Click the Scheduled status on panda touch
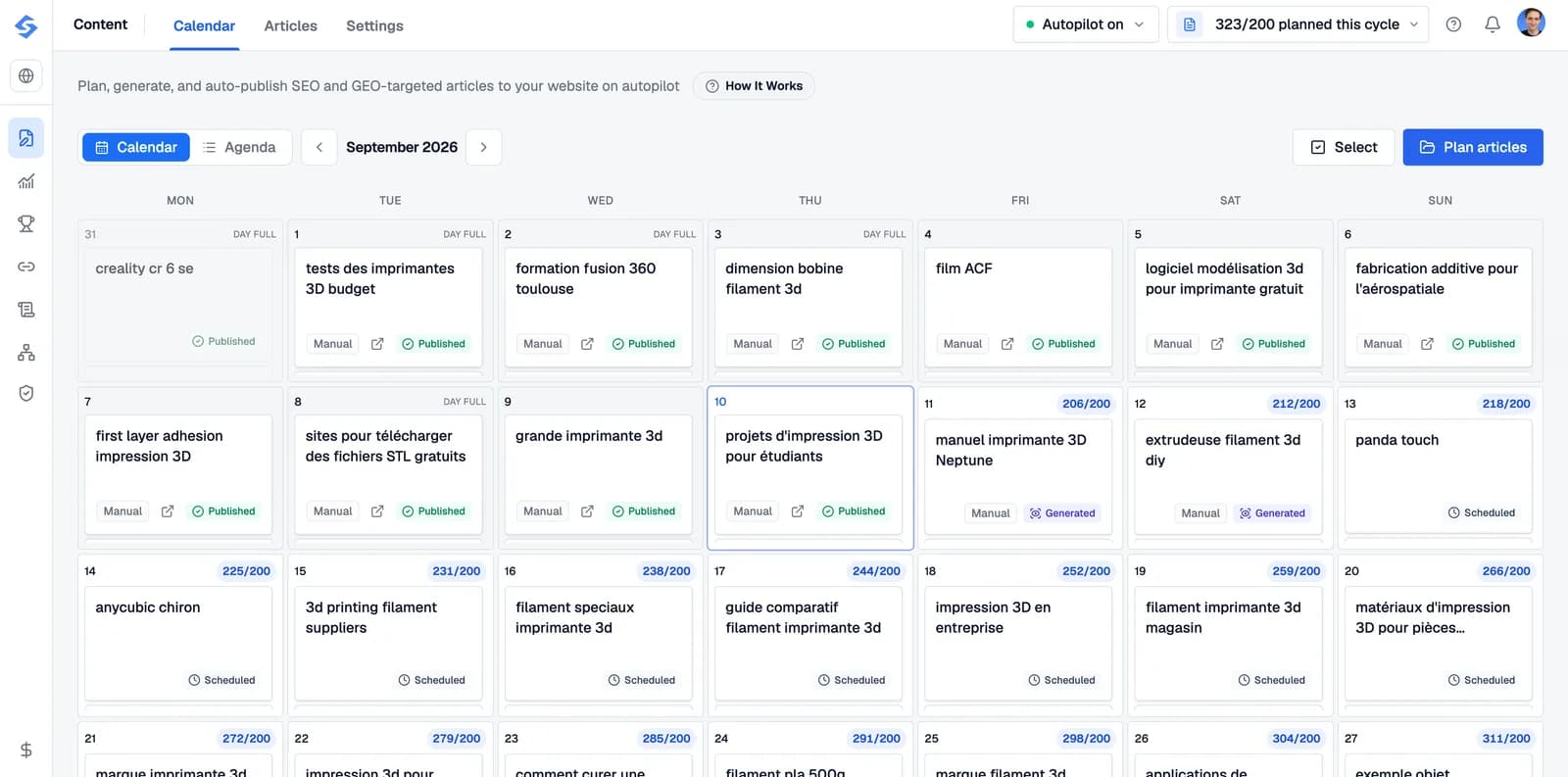The image size is (1568, 777). pos(1482,513)
